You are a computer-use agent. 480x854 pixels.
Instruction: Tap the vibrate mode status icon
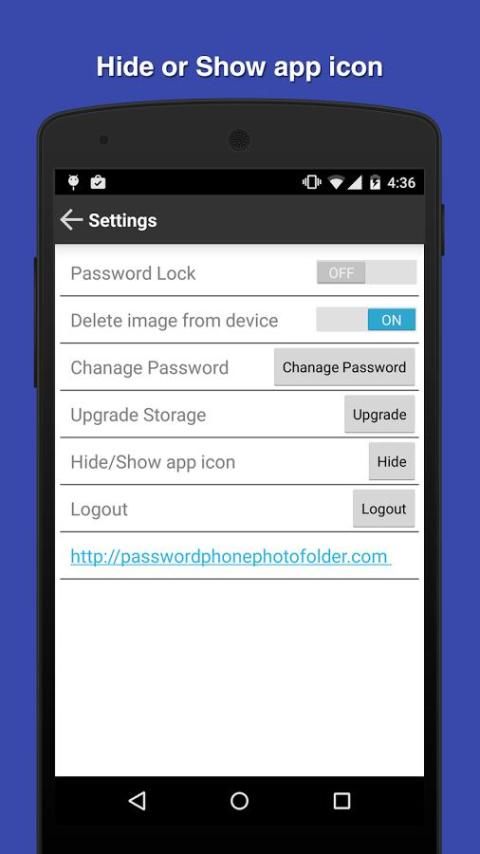[312, 182]
